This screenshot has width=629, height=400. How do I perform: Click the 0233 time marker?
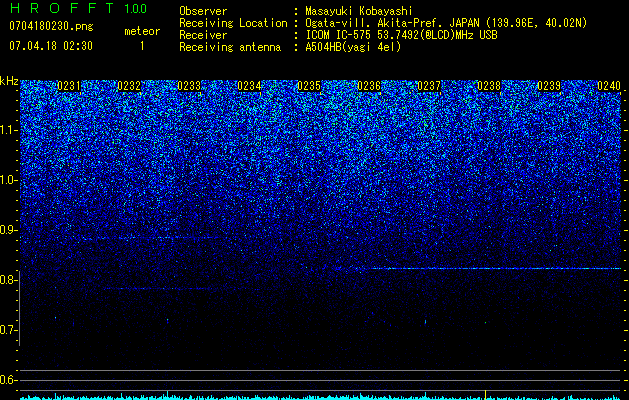[x=189, y=86]
